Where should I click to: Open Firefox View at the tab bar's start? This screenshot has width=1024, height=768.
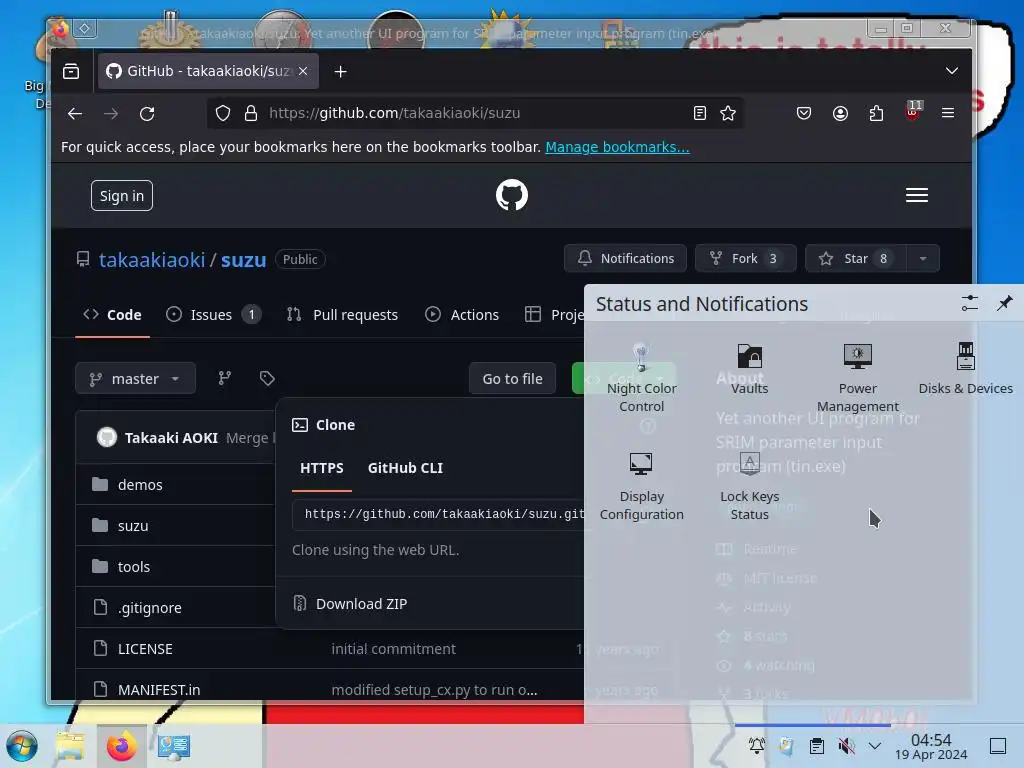tap(71, 71)
